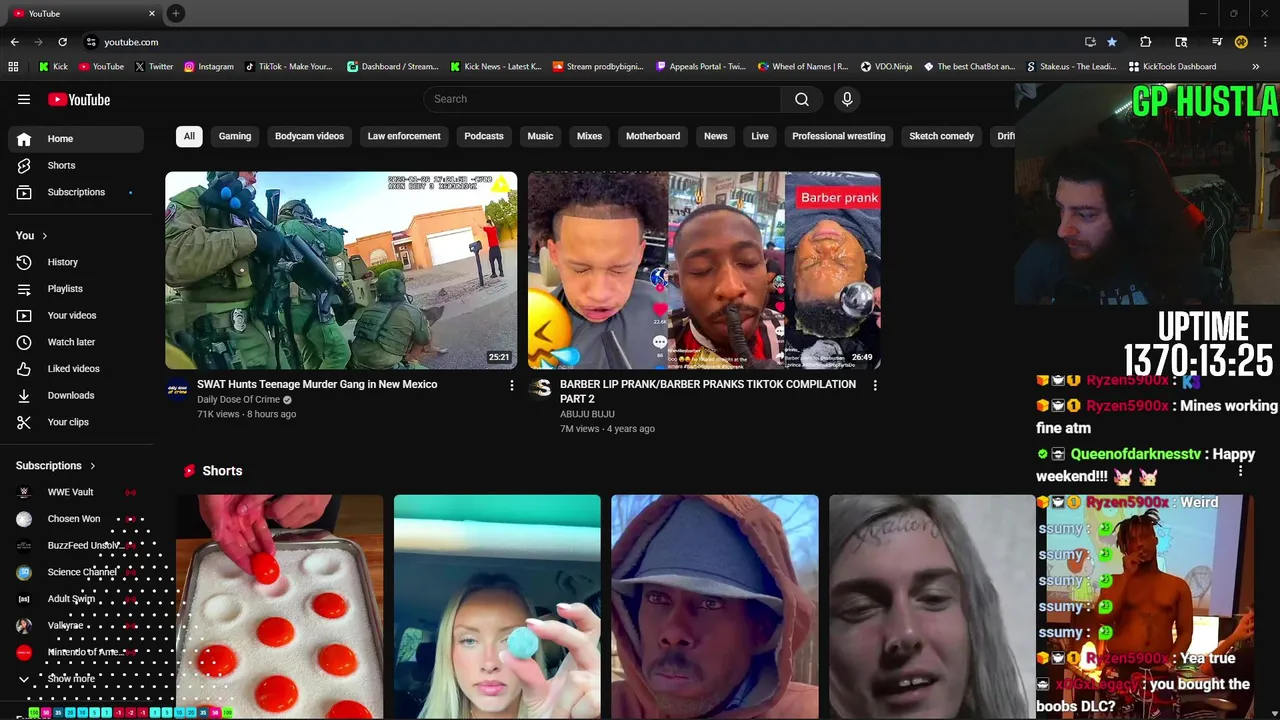Select the Motherboard filter chip
This screenshot has width=1280, height=720.
coord(653,136)
